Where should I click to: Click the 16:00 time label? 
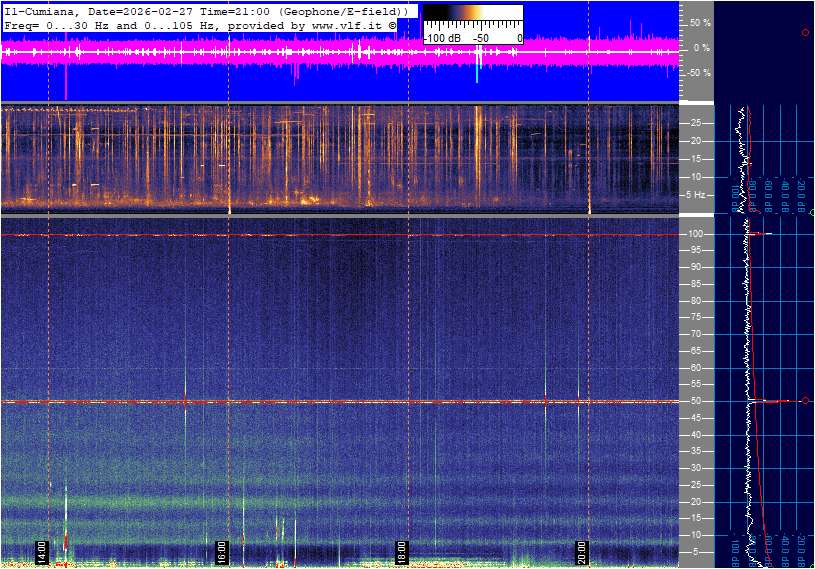[x=221, y=552]
